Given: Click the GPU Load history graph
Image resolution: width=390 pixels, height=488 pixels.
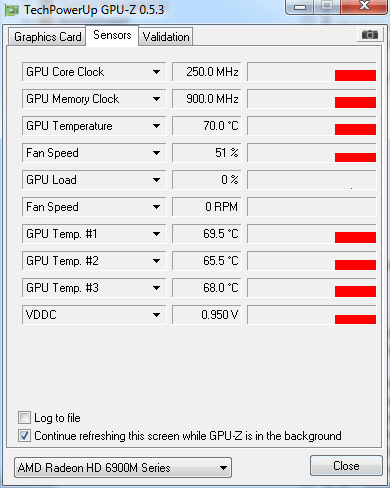Looking at the screenshot, I should [312, 180].
